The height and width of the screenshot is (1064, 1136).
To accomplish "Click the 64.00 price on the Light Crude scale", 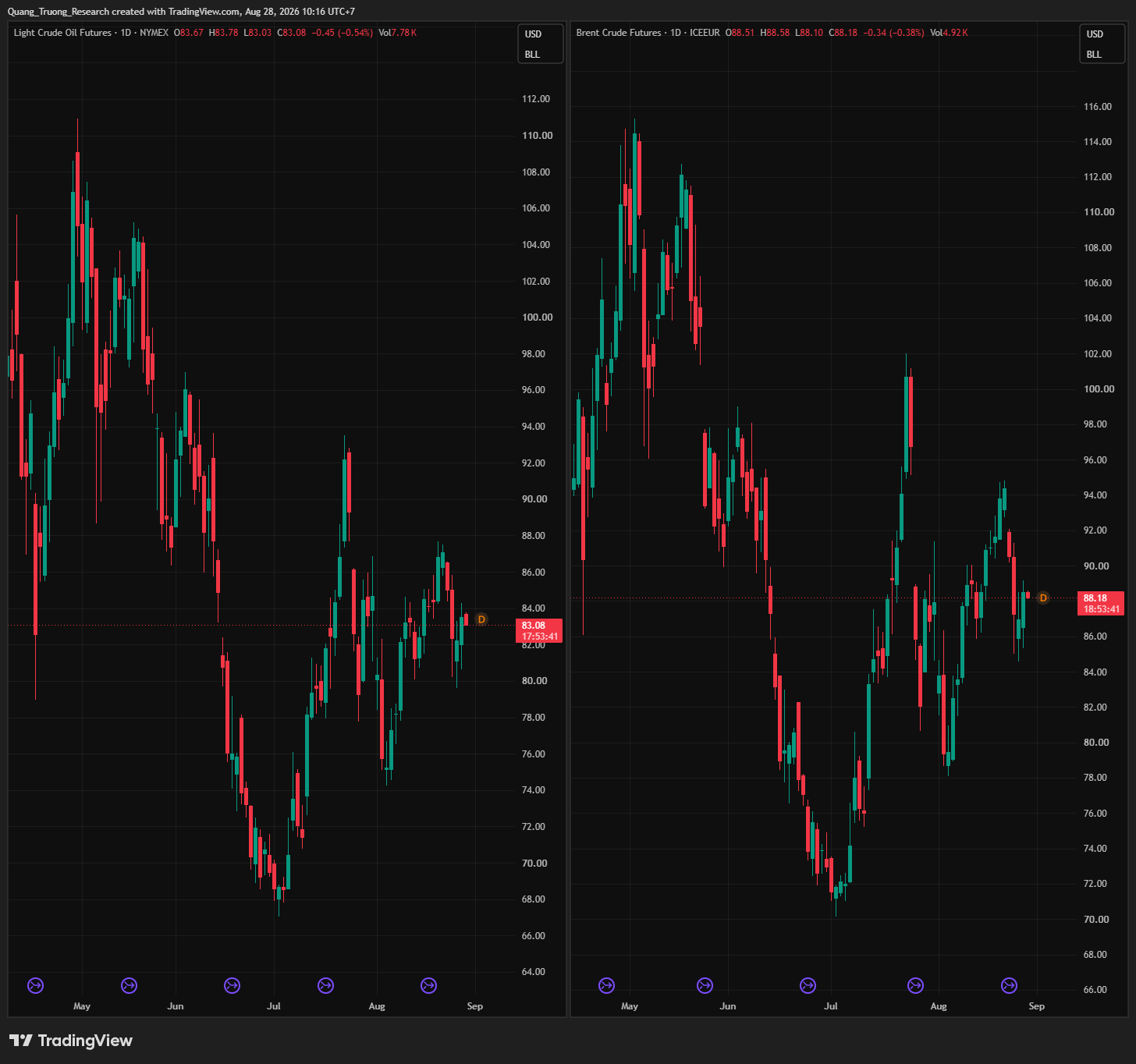I will [534, 972].
